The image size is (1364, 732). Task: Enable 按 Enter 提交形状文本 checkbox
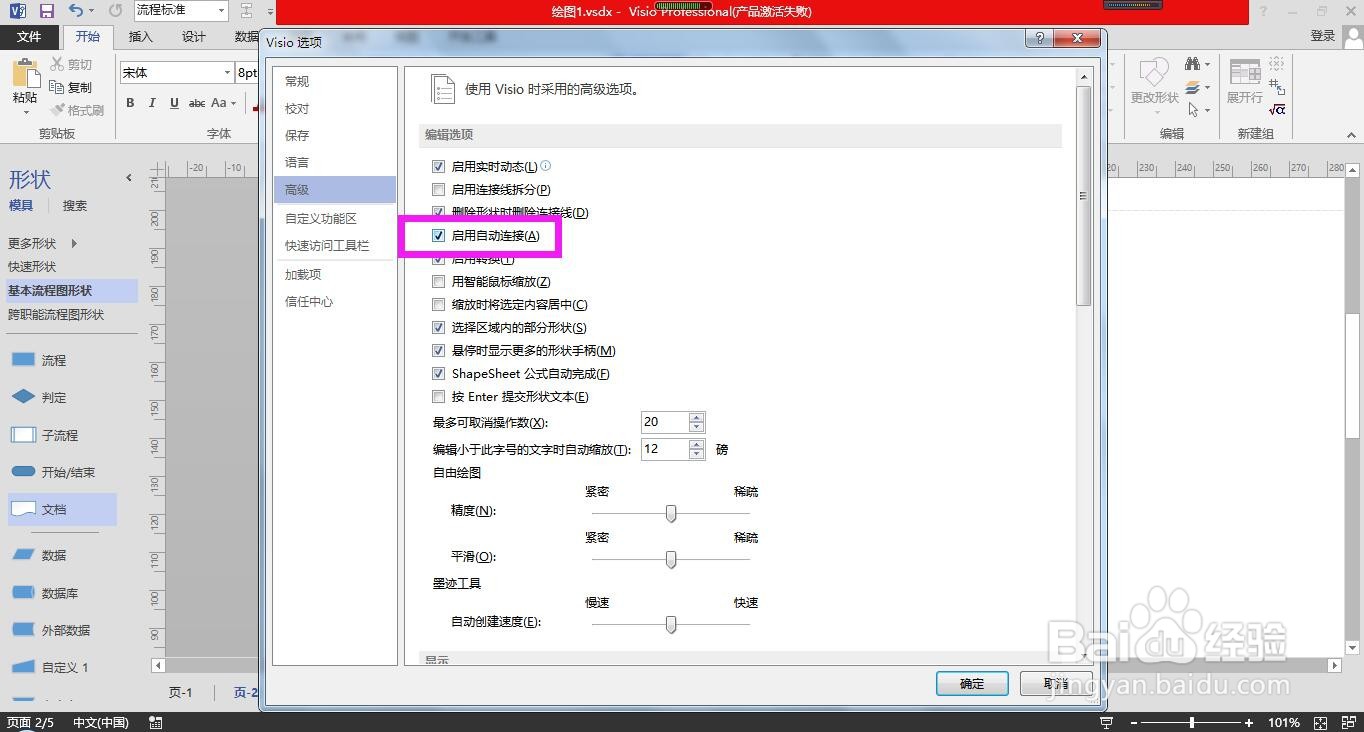[438, 397]
